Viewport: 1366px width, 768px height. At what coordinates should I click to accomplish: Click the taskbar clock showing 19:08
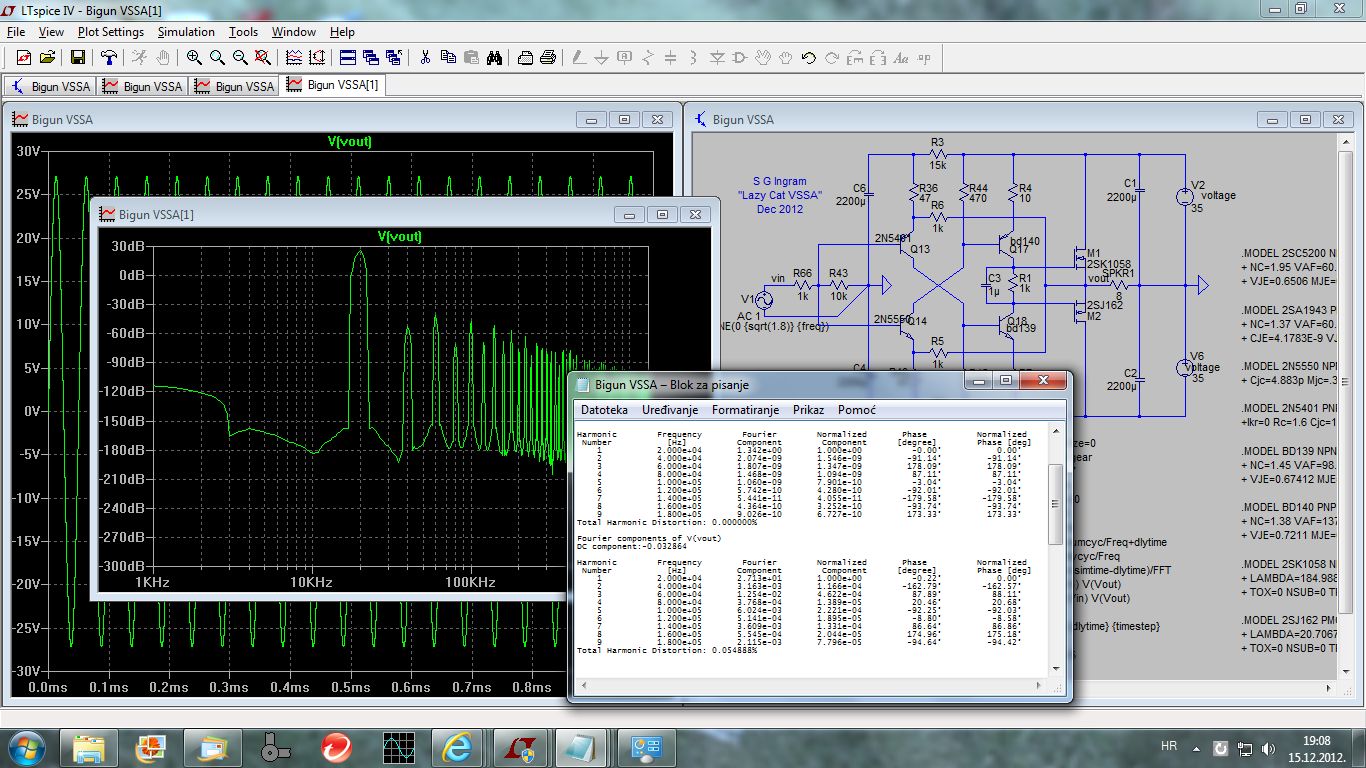[1315, 748]
